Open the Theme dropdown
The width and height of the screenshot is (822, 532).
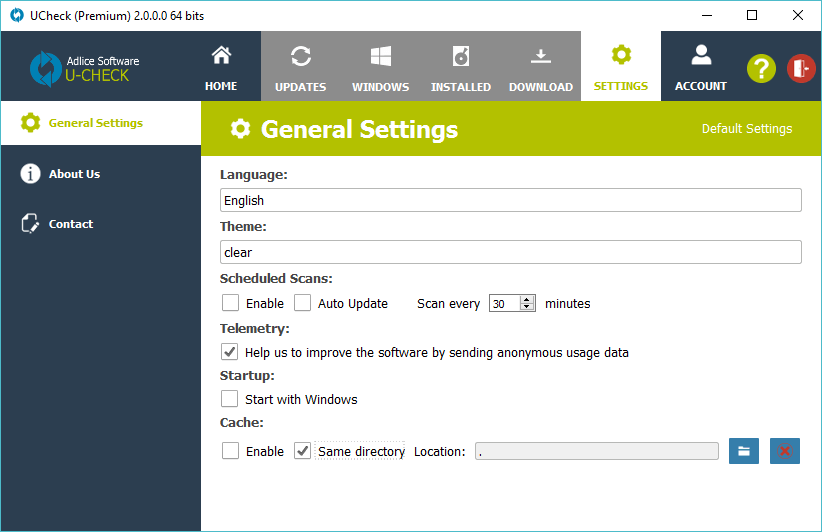pyautogui.click(x=510, y=252)
